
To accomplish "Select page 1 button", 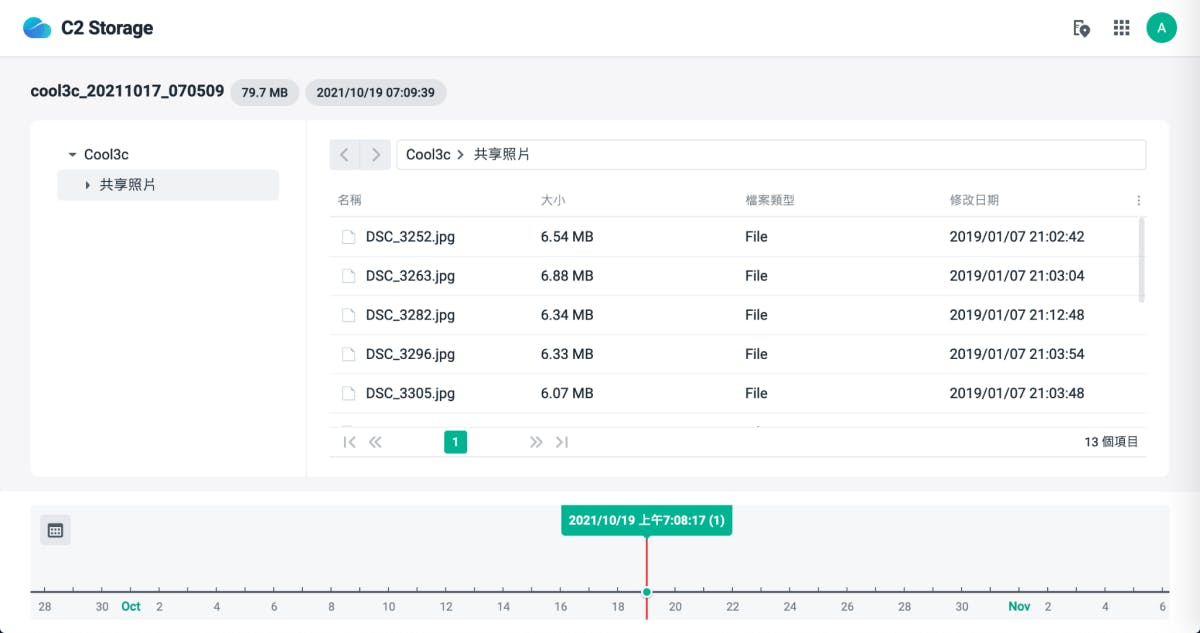I will [x=455, y=442].
